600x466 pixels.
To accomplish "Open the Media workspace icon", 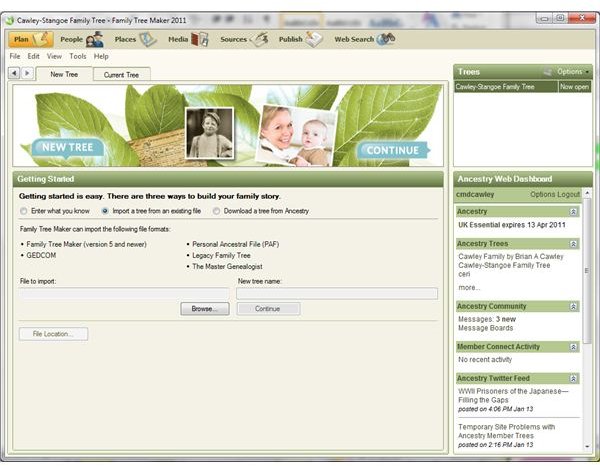I will pos(199,39).
